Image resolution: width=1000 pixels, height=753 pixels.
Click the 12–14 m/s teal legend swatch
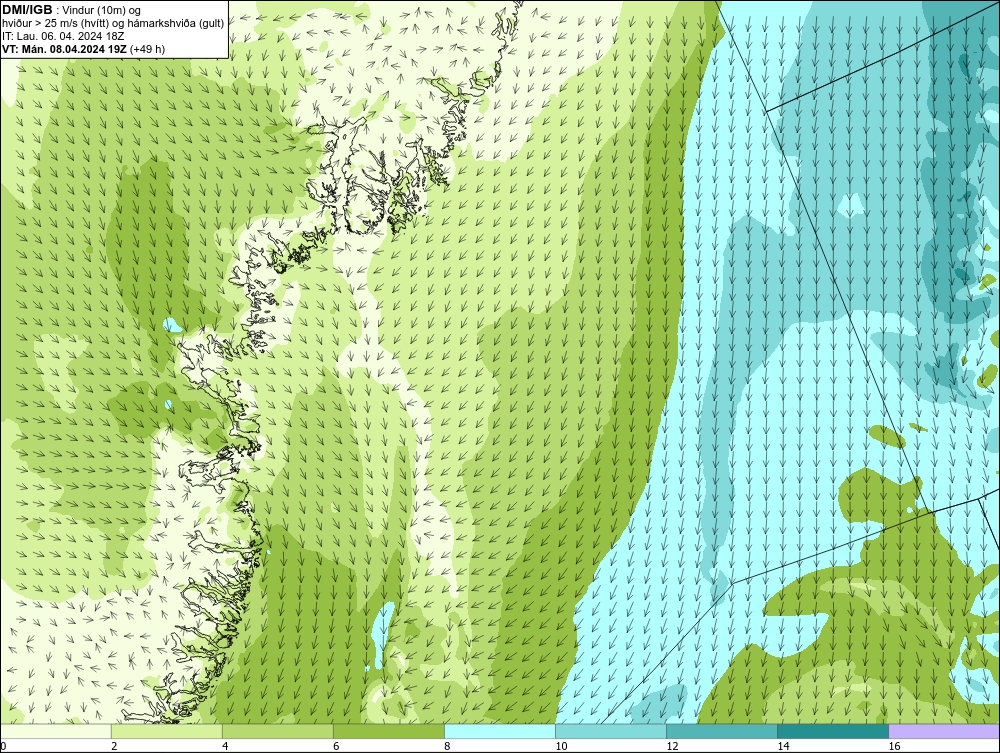point(722,731)
